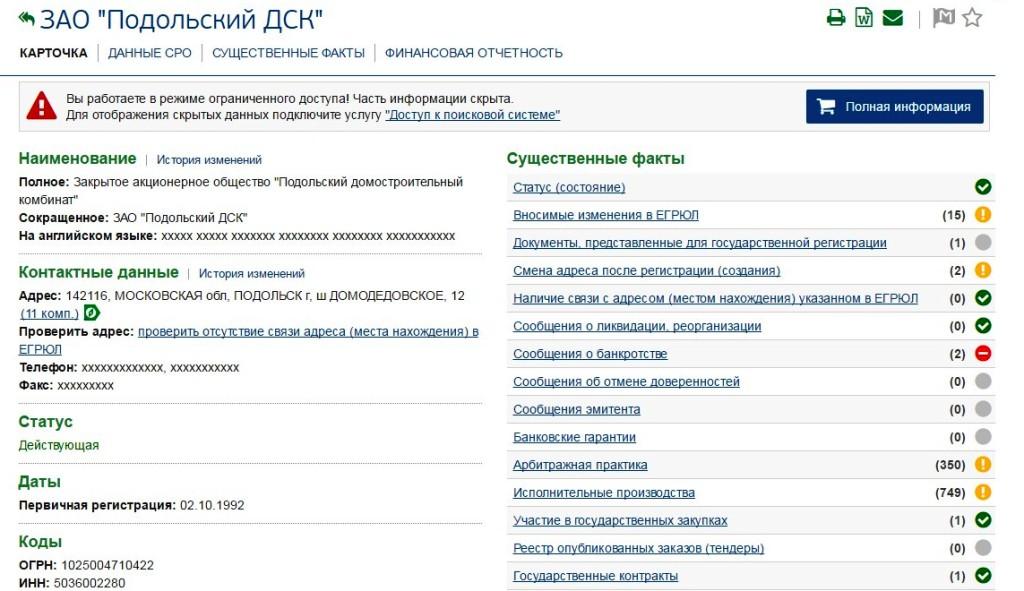The height and width of the screenshot is (591, 1024).
Task: Click orange warning icon for Исполнительные производства
Action: tap(983, 492)
